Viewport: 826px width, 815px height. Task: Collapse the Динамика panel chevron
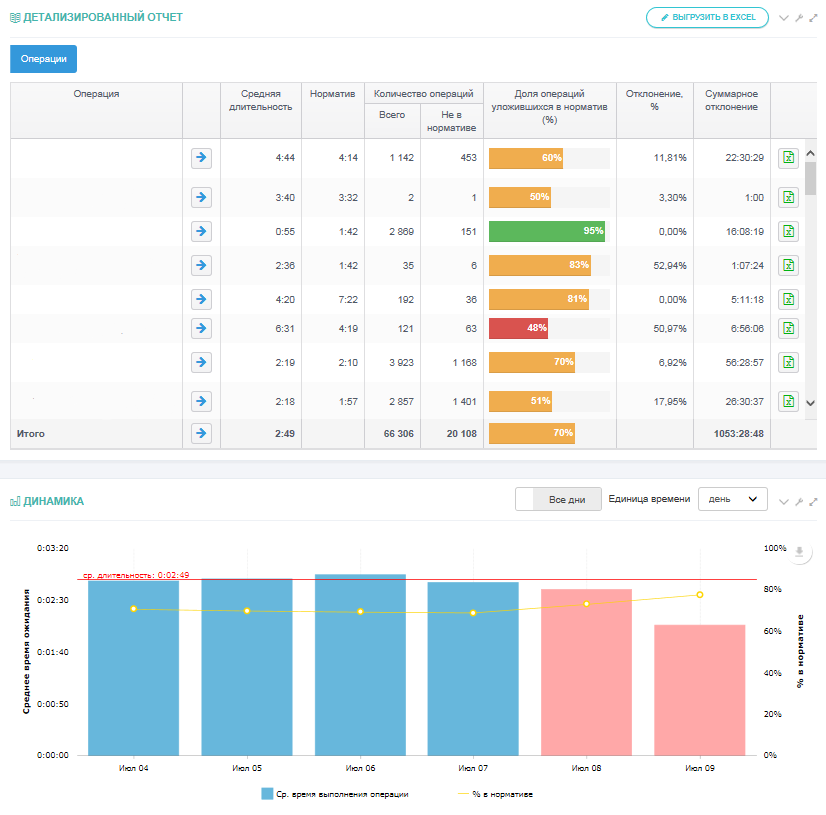[783, 501]
